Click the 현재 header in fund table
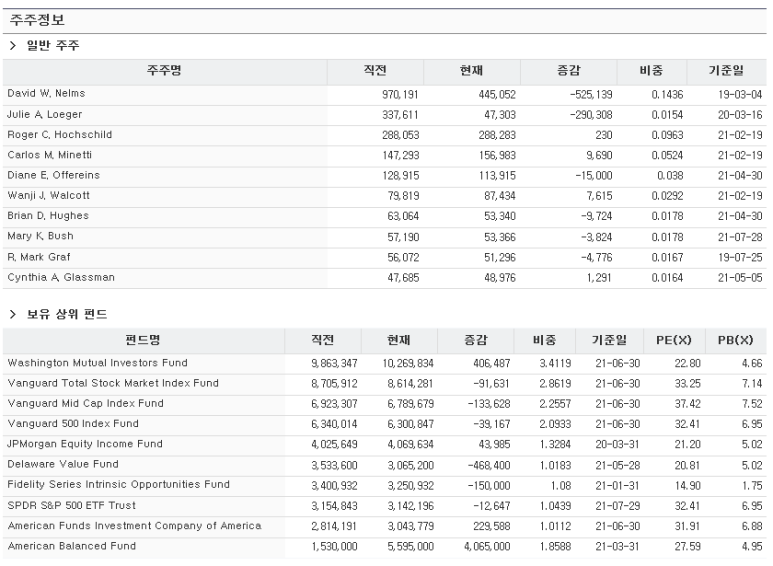The height and width of the screenshot is (566, 773). tap(399, 340)
